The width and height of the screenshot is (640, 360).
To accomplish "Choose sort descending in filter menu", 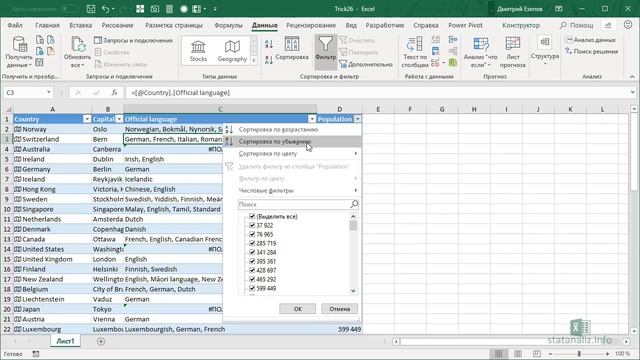I will tap(293, 142).
